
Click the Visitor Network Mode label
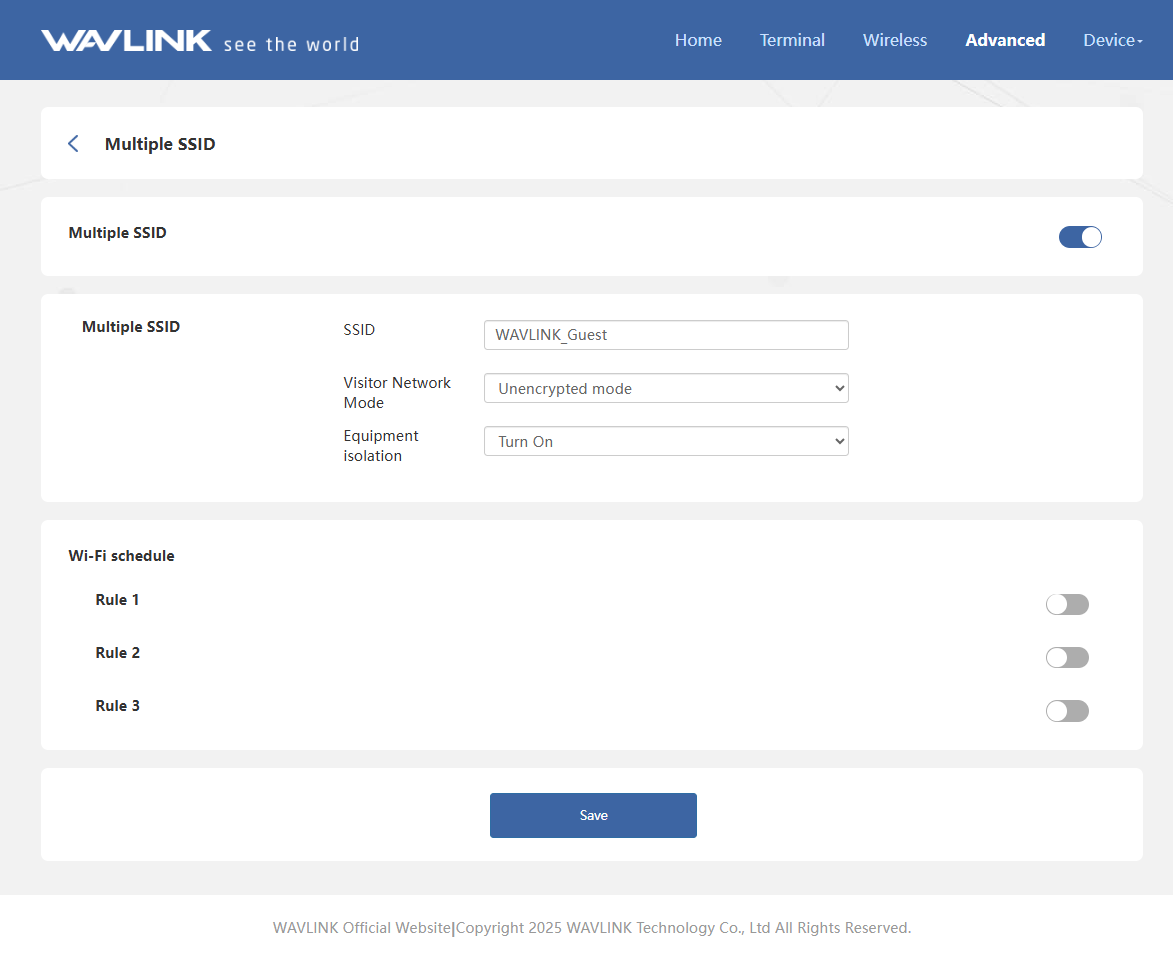(397, 393)
